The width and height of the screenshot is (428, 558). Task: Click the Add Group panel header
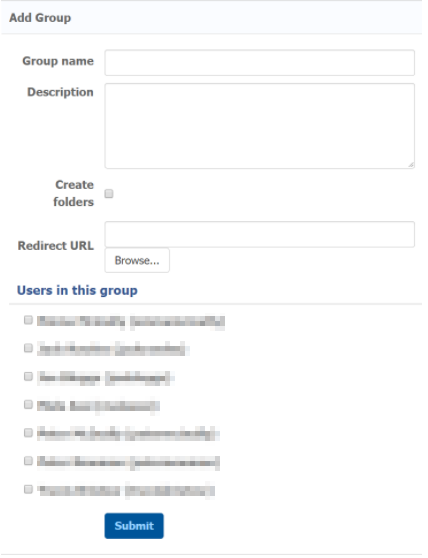click(214, 18)
